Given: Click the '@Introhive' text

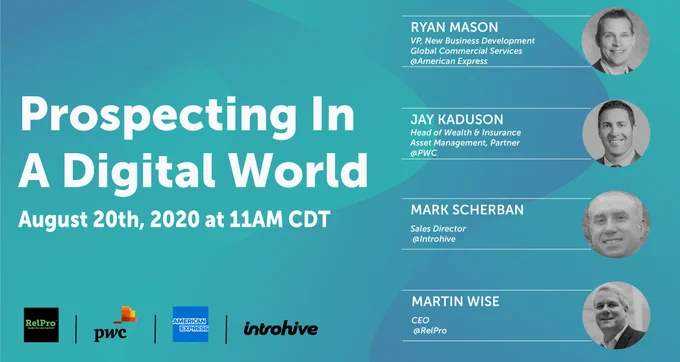Looking at the screenshot, I should point(434,239).
